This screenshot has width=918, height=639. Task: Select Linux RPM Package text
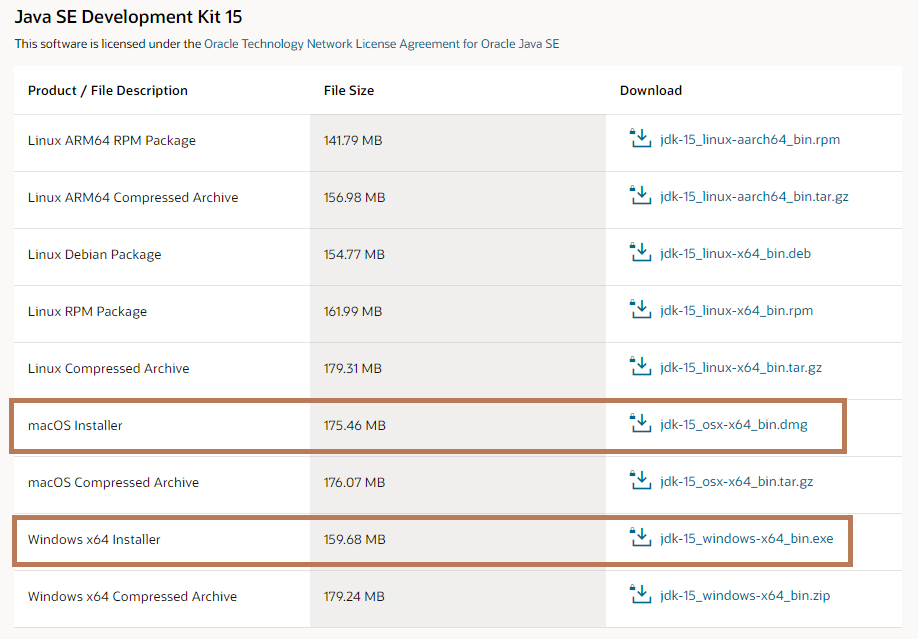87,312
